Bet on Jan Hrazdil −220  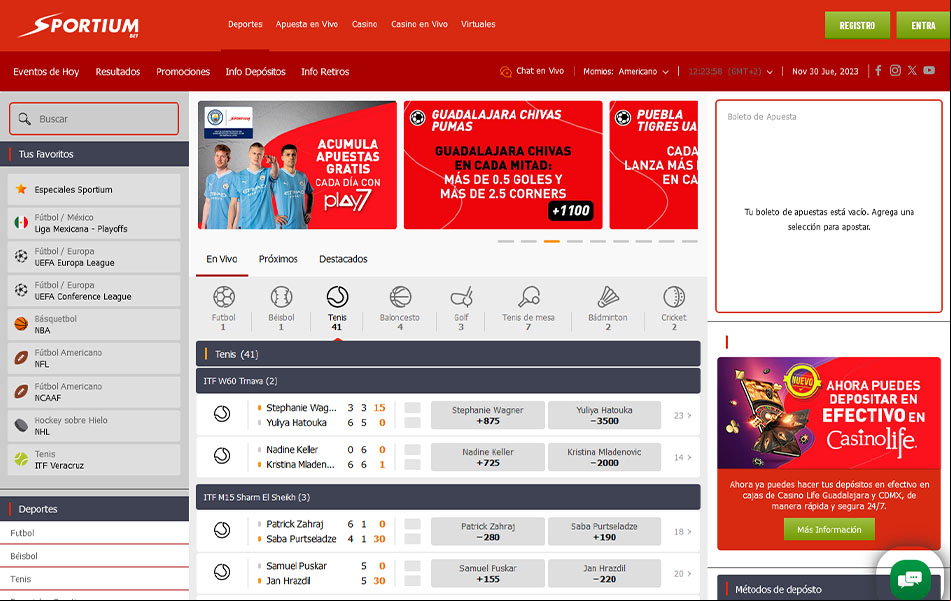coord(604,574)
